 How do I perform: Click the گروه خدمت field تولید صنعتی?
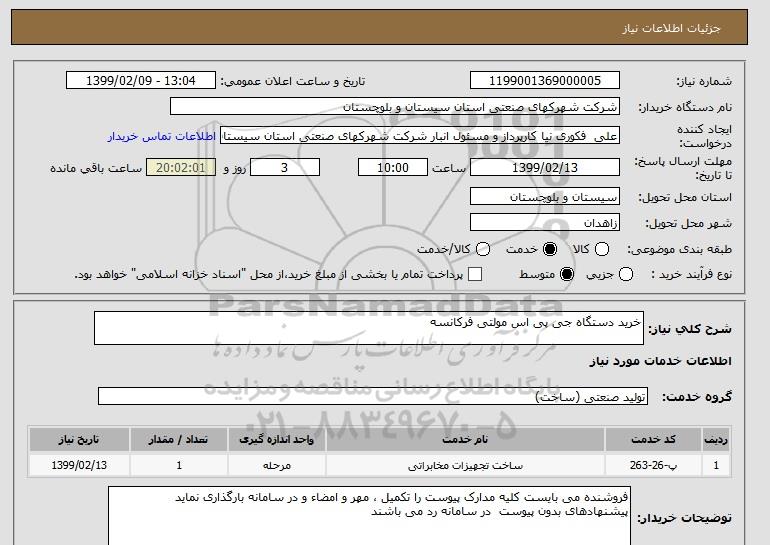373,396
